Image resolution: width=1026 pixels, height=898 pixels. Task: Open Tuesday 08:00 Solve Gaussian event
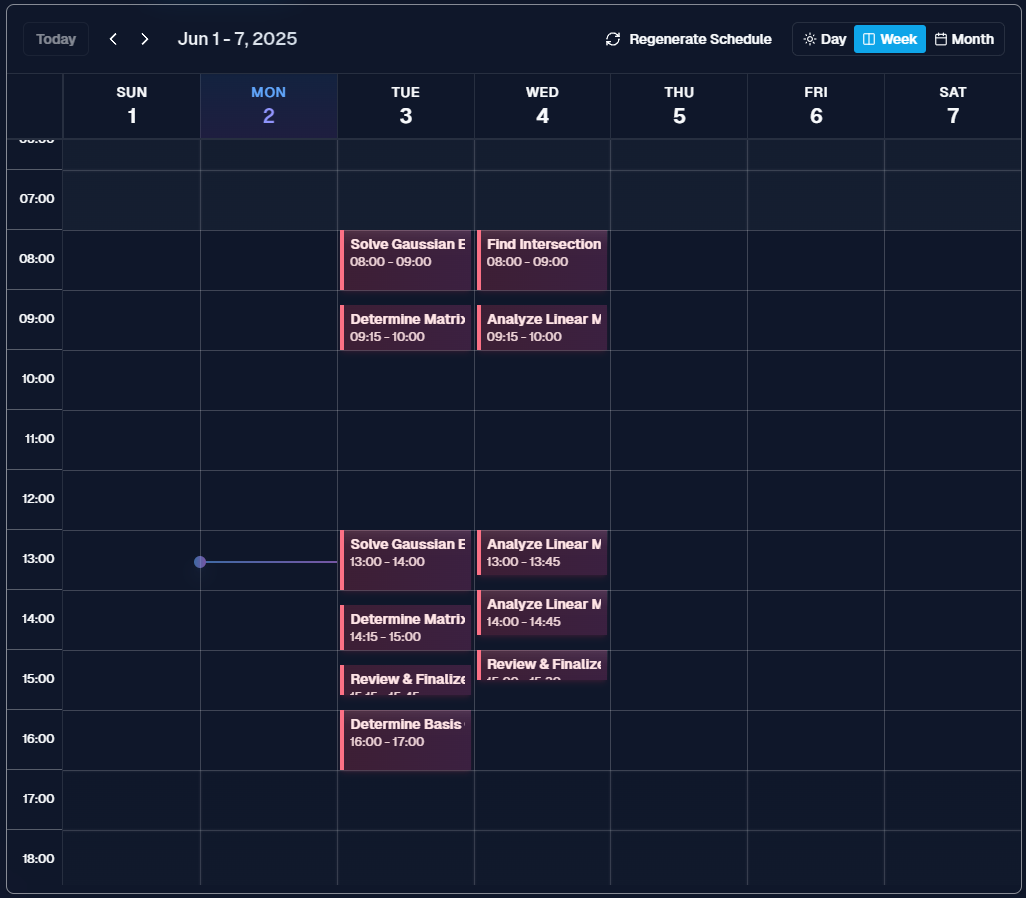coord(406,260)
